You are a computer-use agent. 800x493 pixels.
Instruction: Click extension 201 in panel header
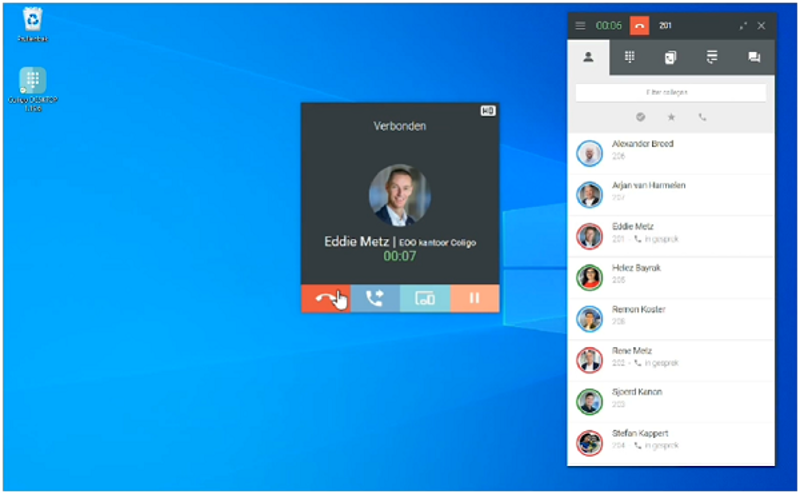665,26
